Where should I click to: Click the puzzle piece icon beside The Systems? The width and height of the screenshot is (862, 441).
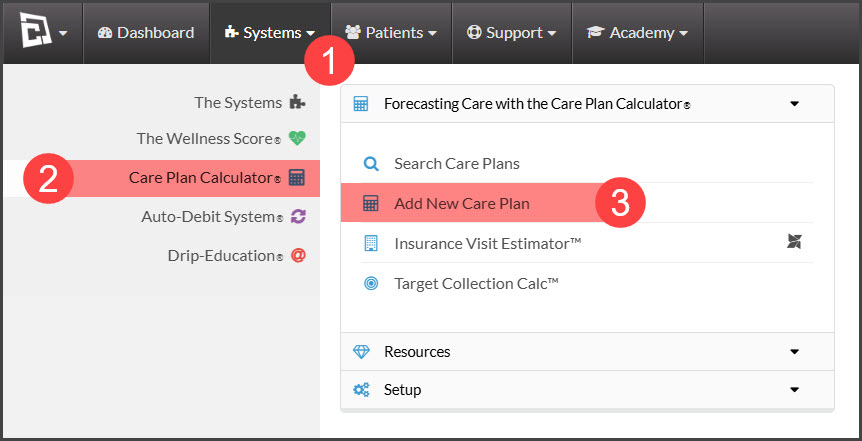[x=297, y=102]
